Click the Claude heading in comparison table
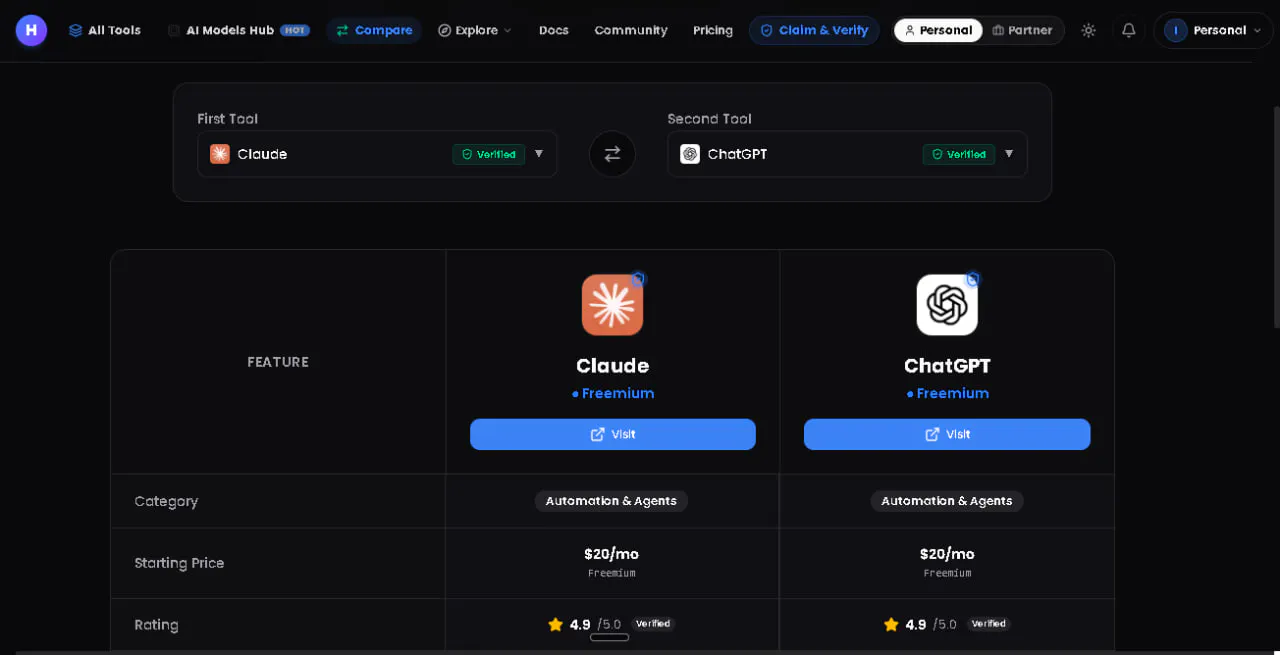Viewport: 1280px width, 655px height. 612,366
